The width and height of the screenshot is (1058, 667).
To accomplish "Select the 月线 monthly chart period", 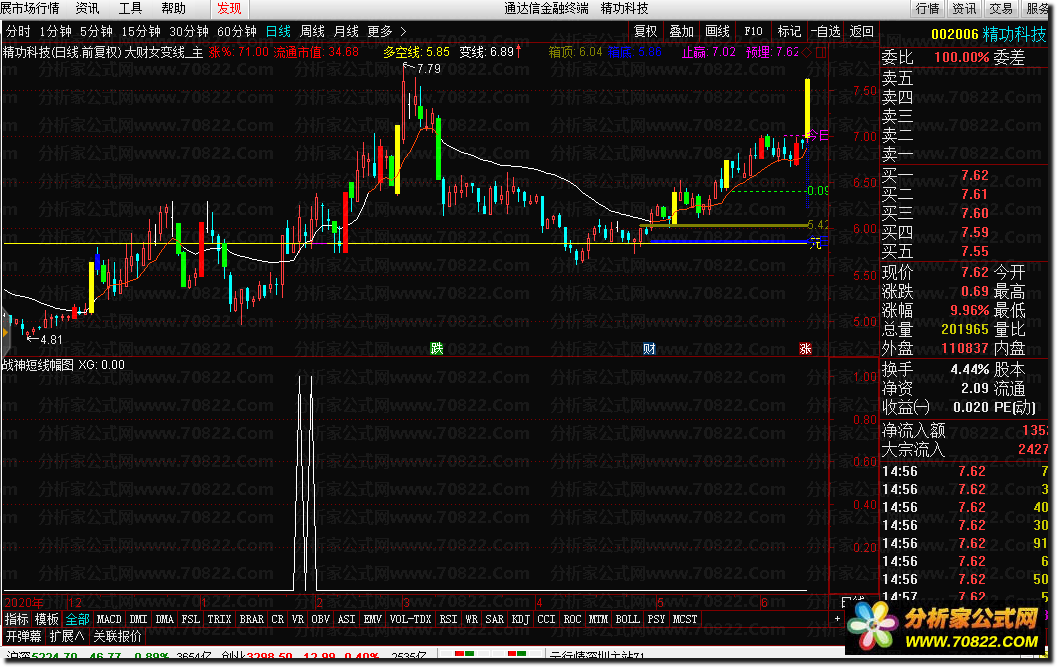I will pos(346,32).
